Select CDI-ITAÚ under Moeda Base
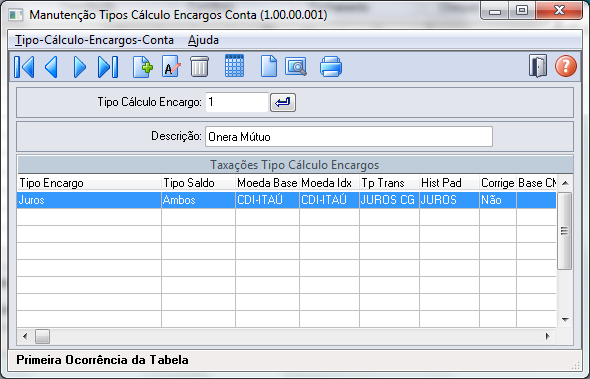Screen dimensions: 590x379 point(267,200)
